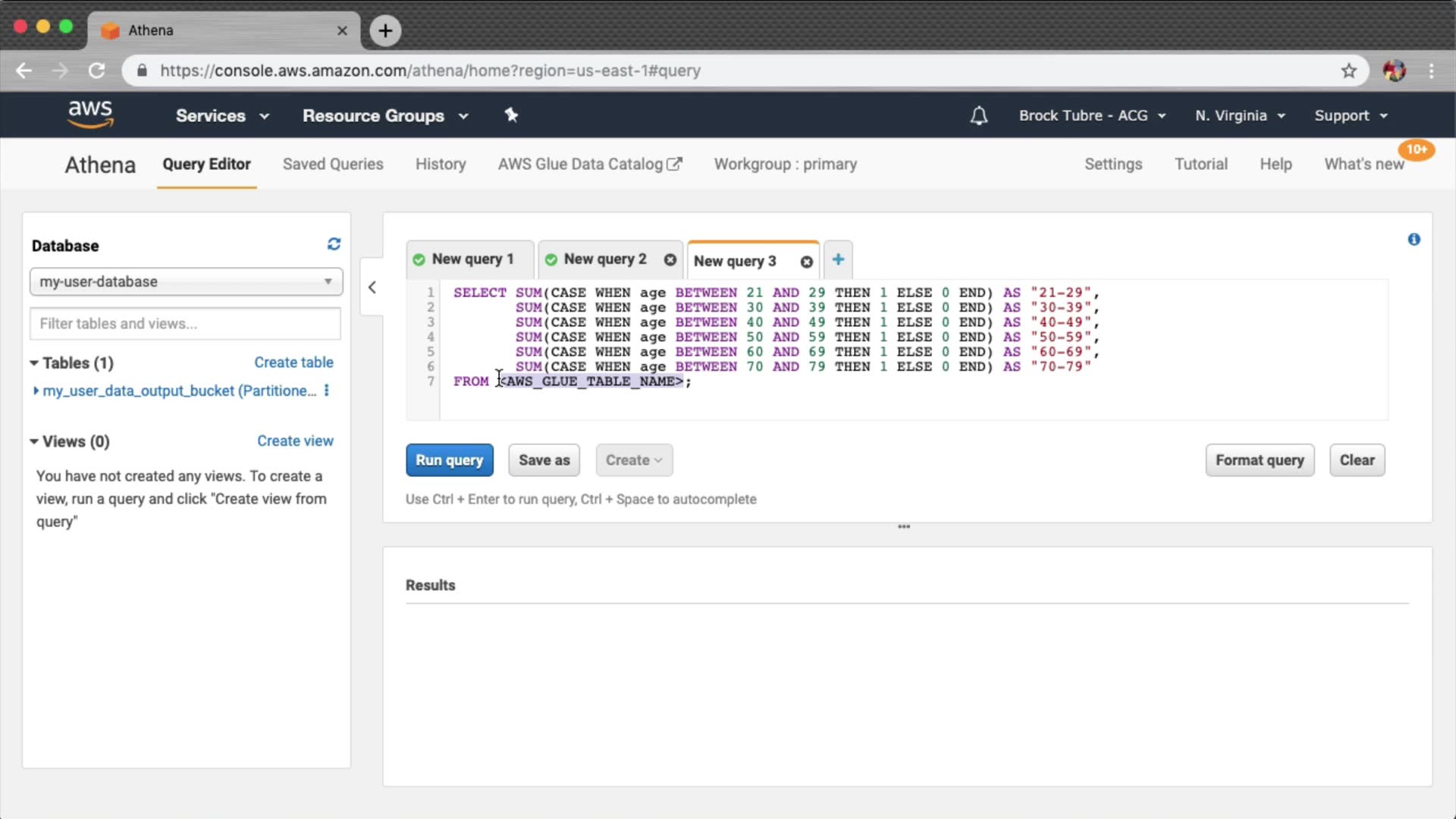Click the Create table link

293,362
